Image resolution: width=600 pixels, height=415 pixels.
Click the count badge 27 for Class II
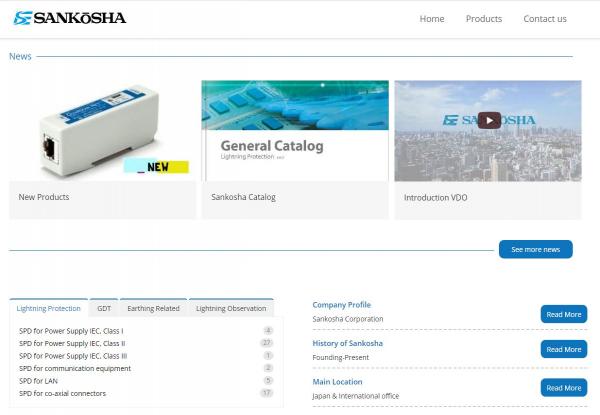click(x=266, y=343)
